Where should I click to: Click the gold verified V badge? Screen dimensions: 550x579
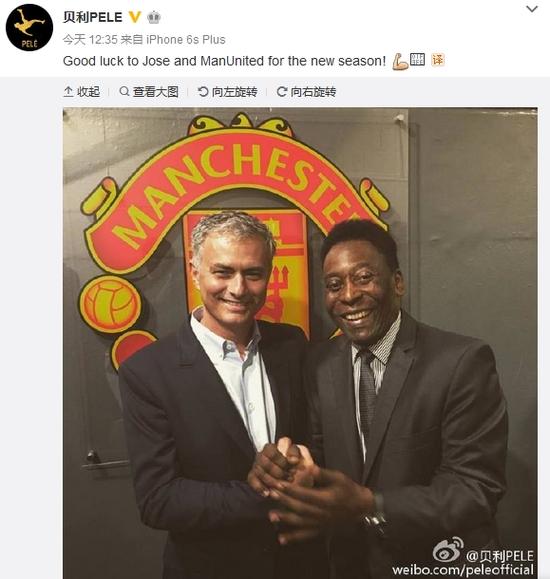(135, 17)
